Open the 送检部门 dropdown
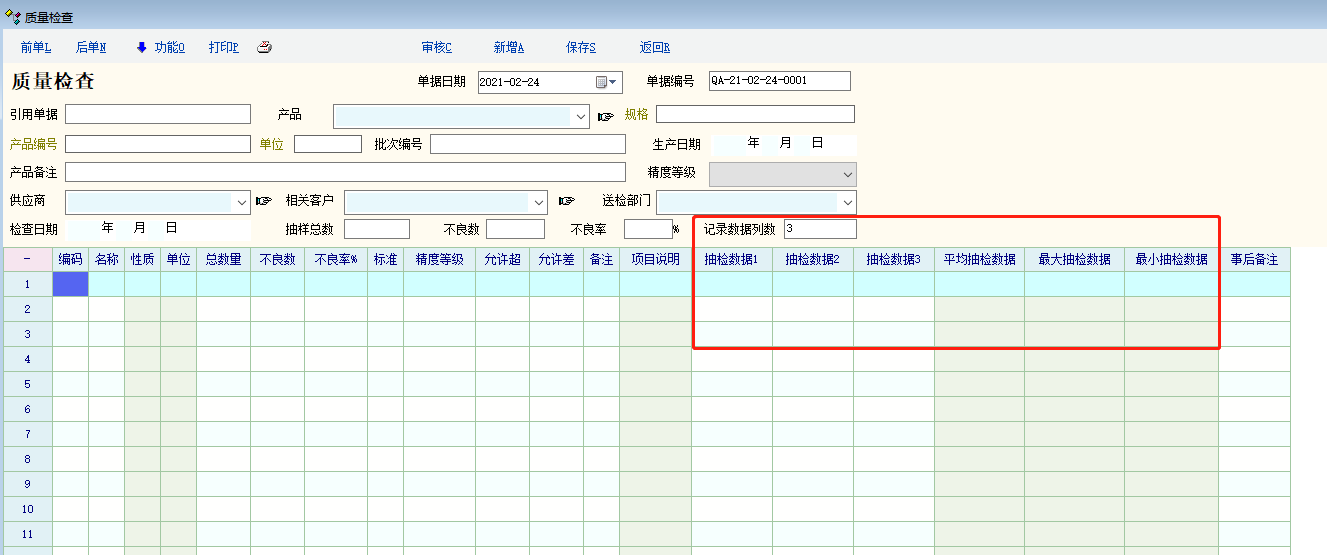1327x555 pixels. tap(848, 202)
